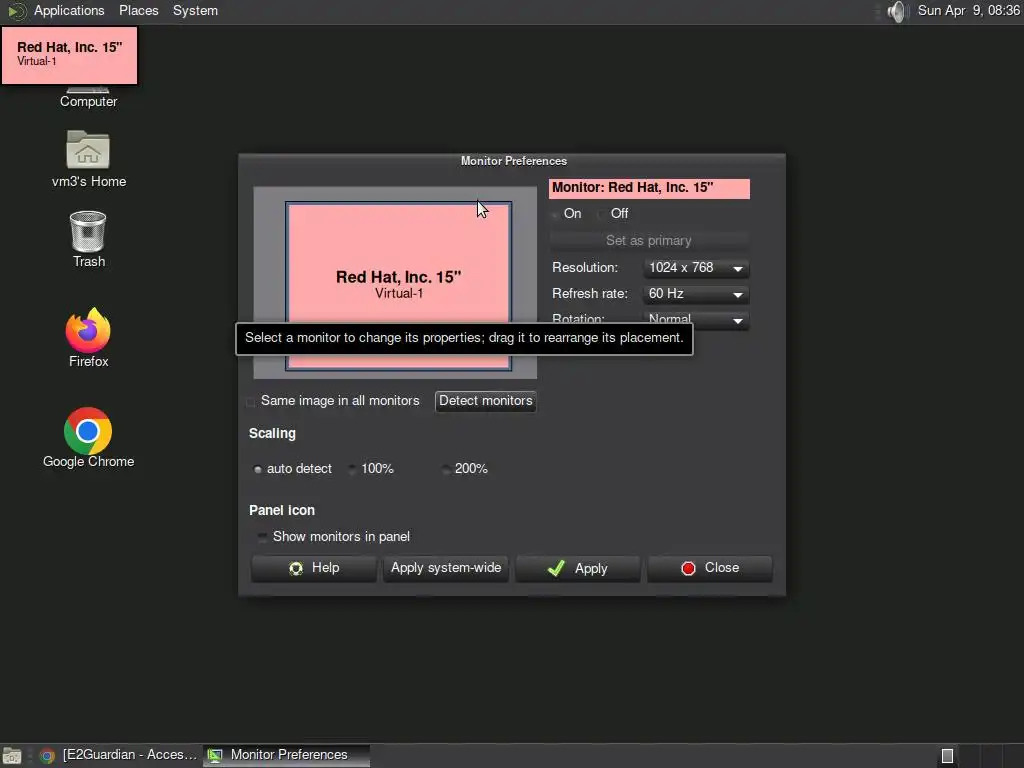Screen dimensions: 1024x768
Task: Click the workspace switcher square in bottom panel
Action: (947, 756)
